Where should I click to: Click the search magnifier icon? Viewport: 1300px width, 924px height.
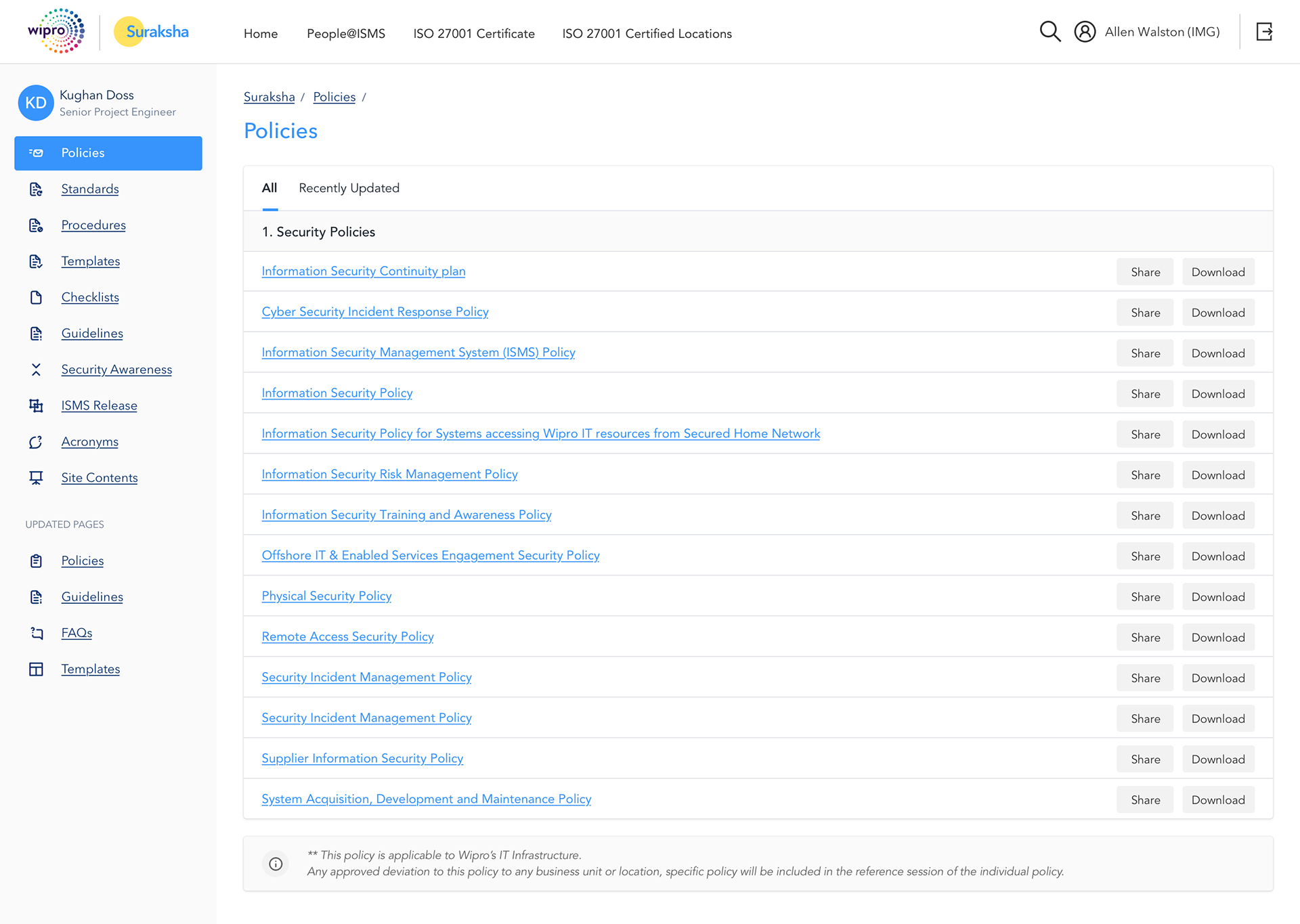pyautogui.click(x=1049, y=32)
